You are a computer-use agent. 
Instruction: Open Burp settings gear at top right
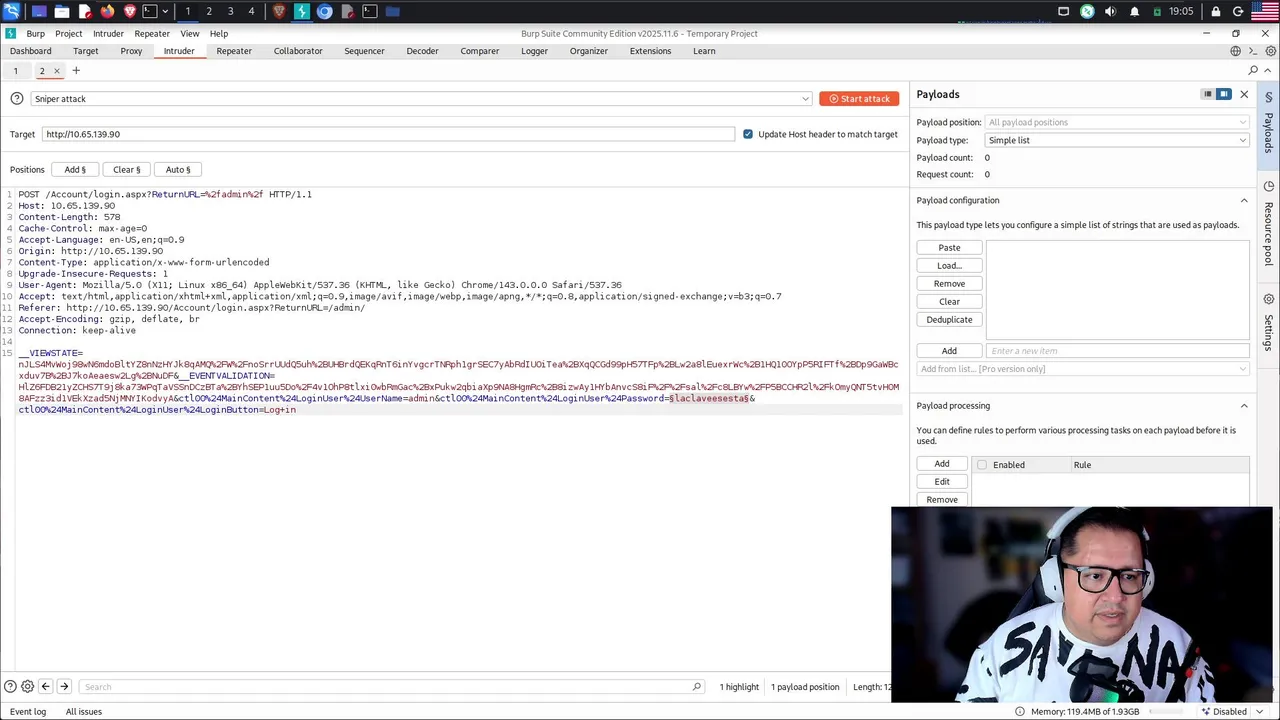click(x=1269, y=51)
